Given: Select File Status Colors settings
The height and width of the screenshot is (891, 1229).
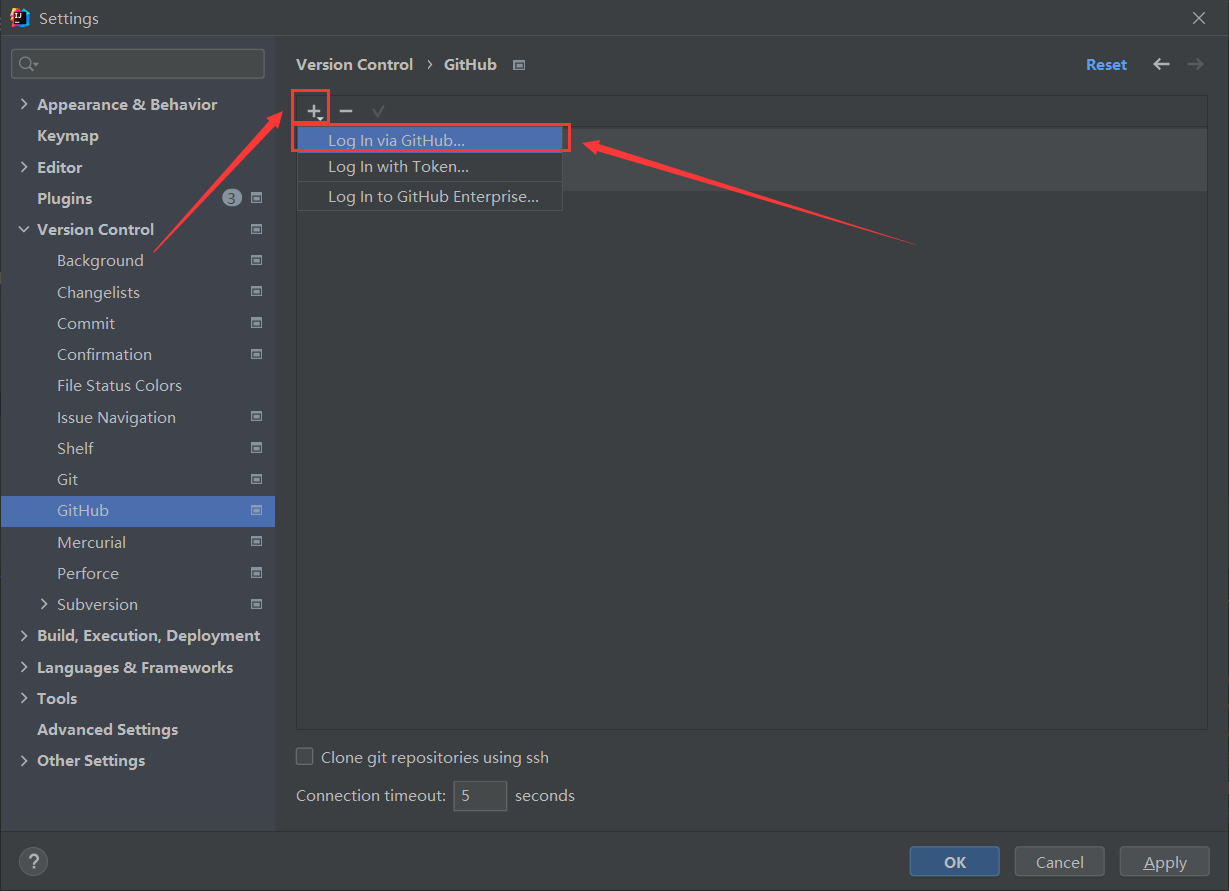Looking at the screenshot, I should pyautogui.click(x=119, y=385).
